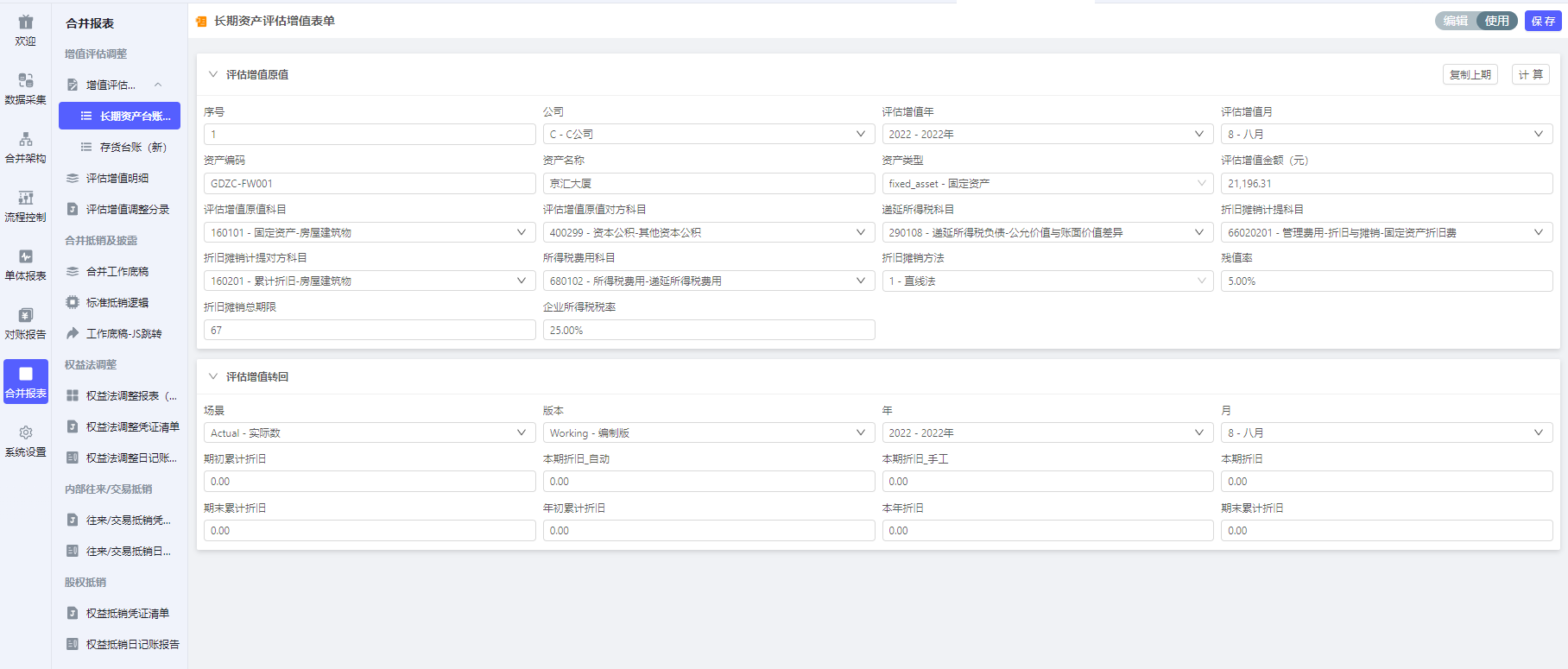Click the 对账报告 reconciliation icon
This screenshot has width=1568, height=669.
click(26, 316)
